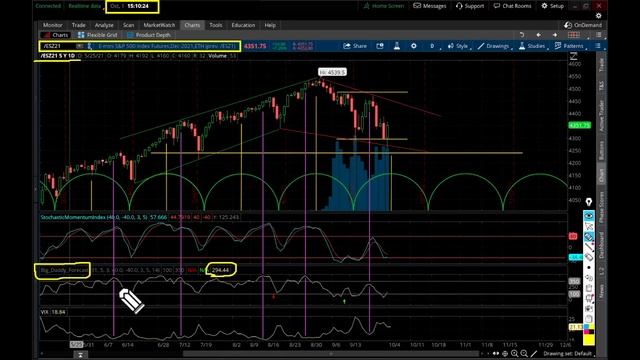Open the symbol selector dropdown arrow
The height and width of the screenshot is (360, 640).
pos(80,46)
